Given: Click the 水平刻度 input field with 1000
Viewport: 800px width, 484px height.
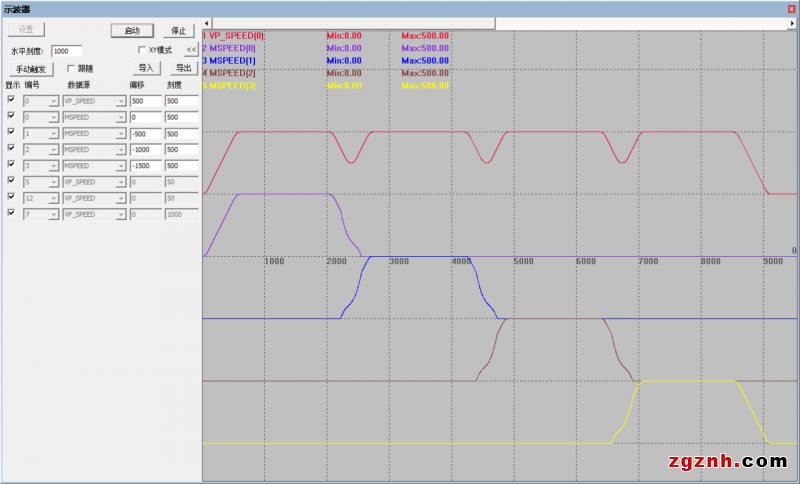Looking at the screenshot, I should point(66,50).
